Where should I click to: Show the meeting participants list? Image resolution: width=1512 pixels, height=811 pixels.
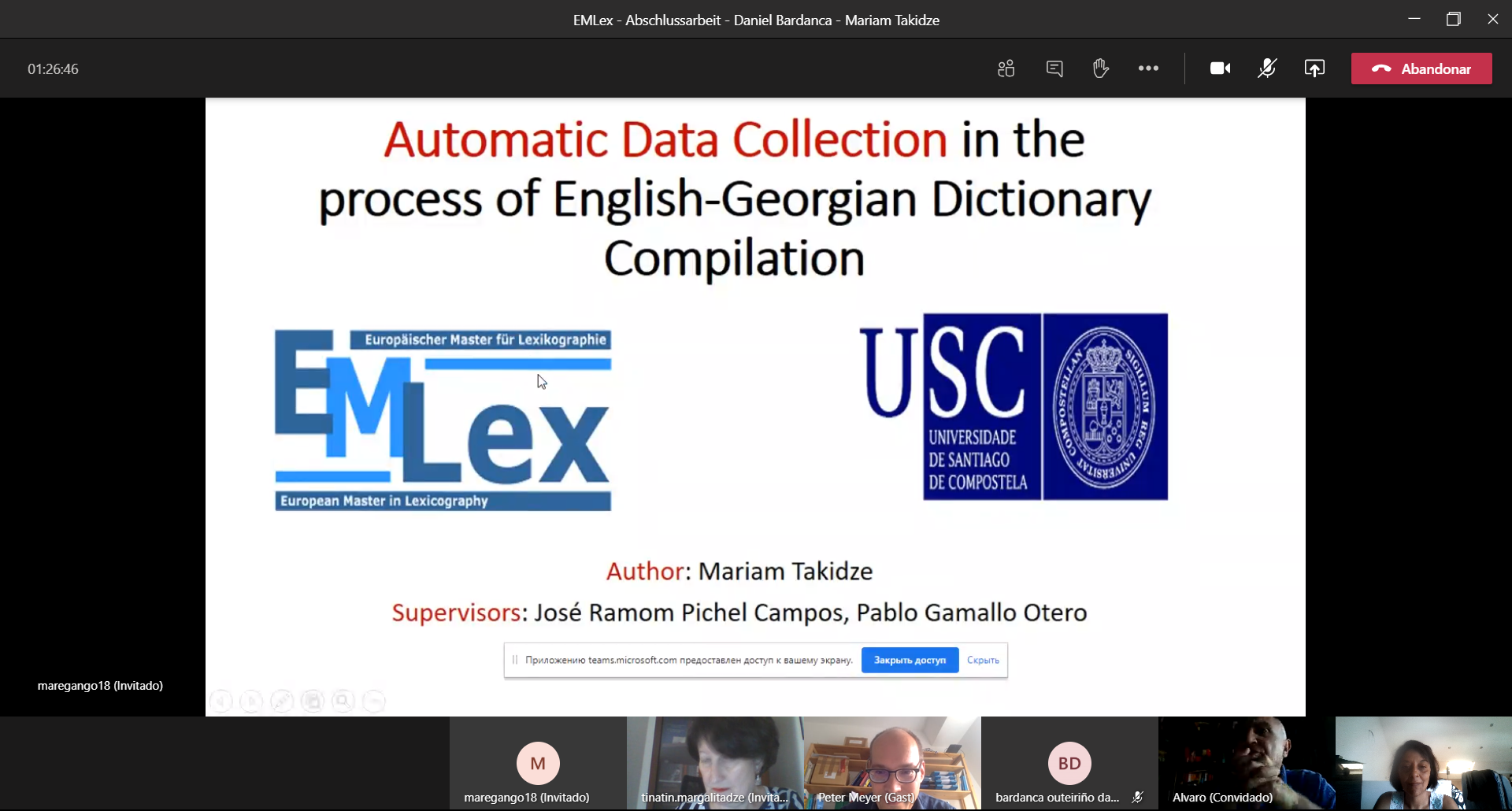[1006, 69]
